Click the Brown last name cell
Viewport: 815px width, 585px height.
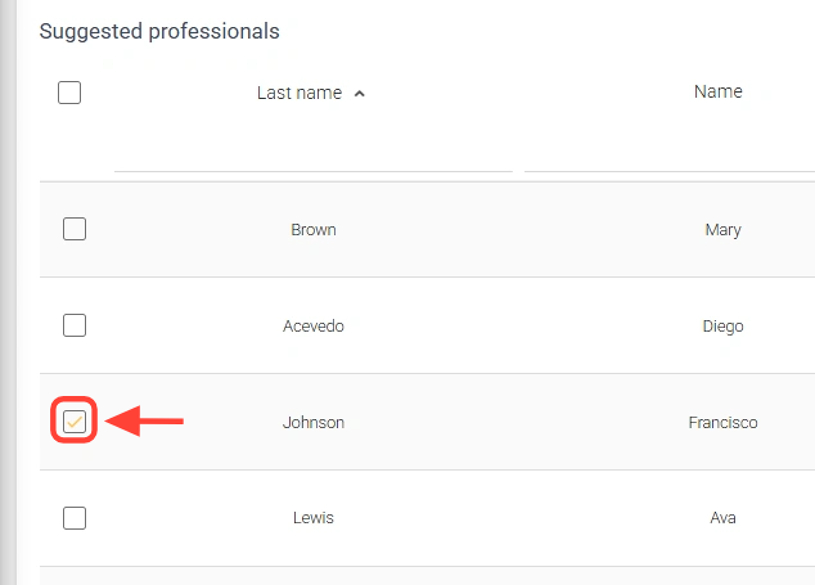[313, 230]
